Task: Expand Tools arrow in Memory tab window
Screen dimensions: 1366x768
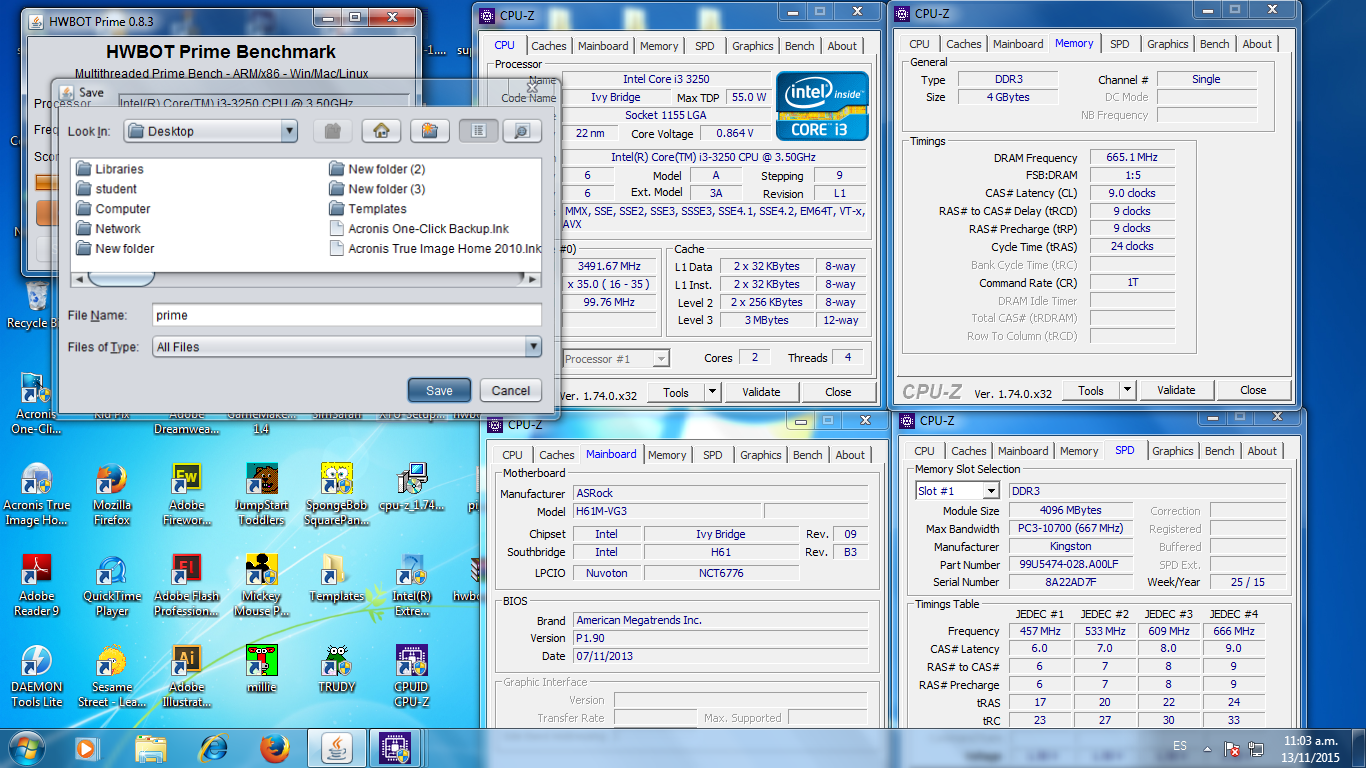Action: tap(1127, 390)
